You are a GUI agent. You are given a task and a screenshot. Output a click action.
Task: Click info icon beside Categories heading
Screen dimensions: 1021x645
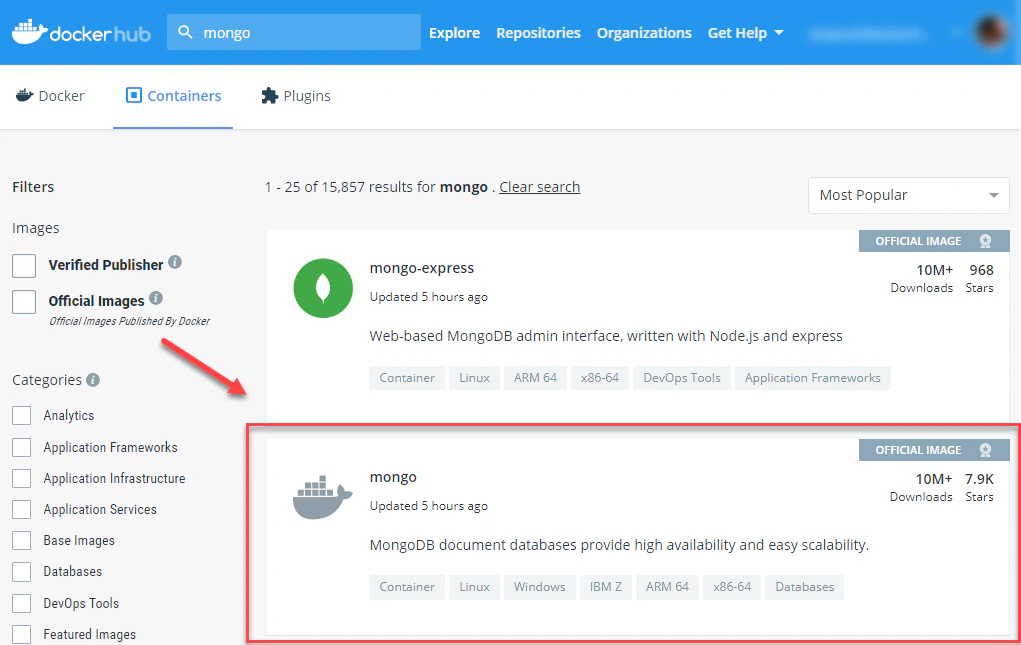(x=93, y=379)
